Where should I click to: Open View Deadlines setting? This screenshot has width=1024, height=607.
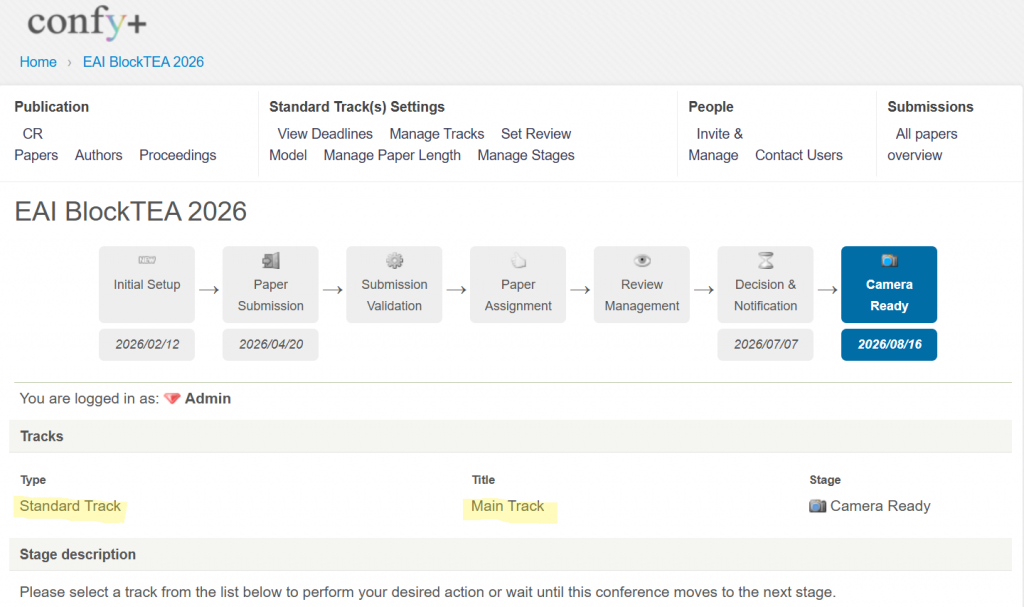325,134
